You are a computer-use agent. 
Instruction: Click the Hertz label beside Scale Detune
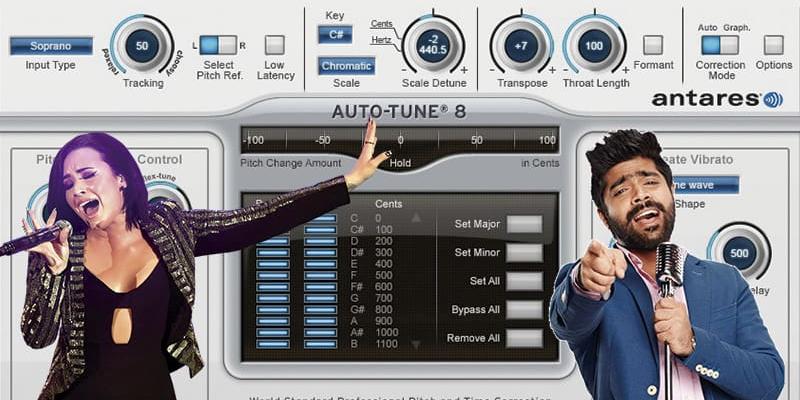[381, 40]
